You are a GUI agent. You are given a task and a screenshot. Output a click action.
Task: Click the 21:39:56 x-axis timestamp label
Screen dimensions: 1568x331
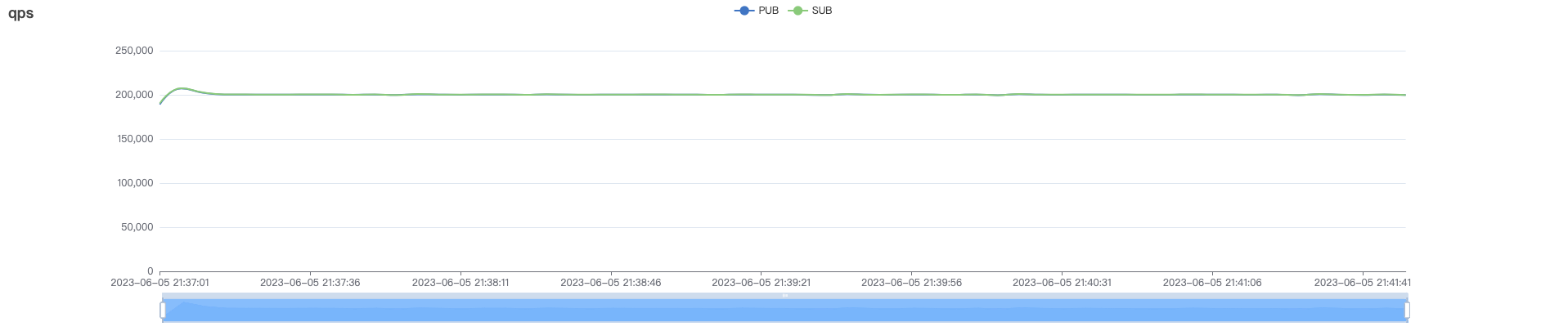tap(911, 283)
